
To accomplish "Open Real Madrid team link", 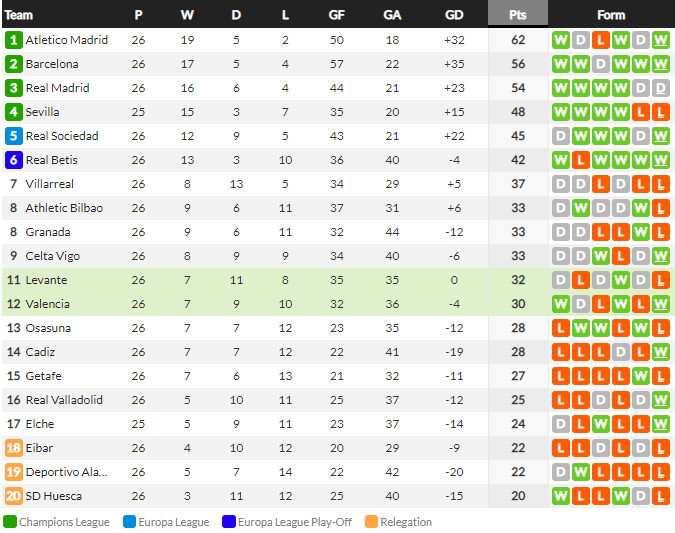I will [x=57, y=88].
